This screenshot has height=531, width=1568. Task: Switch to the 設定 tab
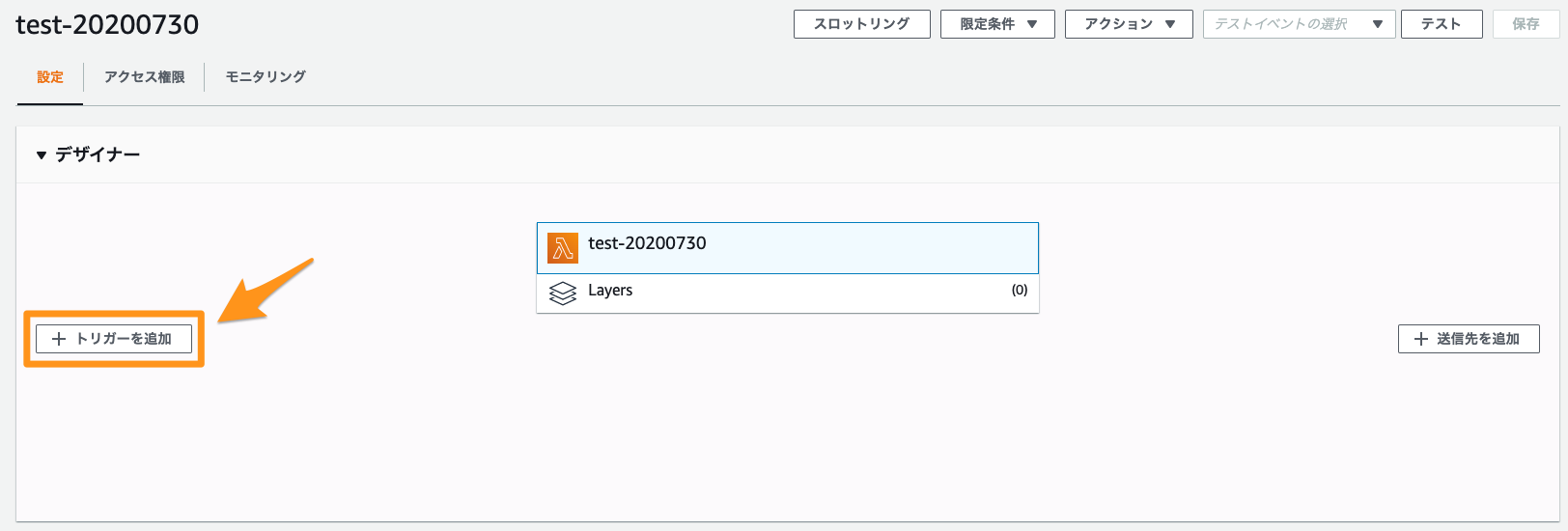point(50,77)
